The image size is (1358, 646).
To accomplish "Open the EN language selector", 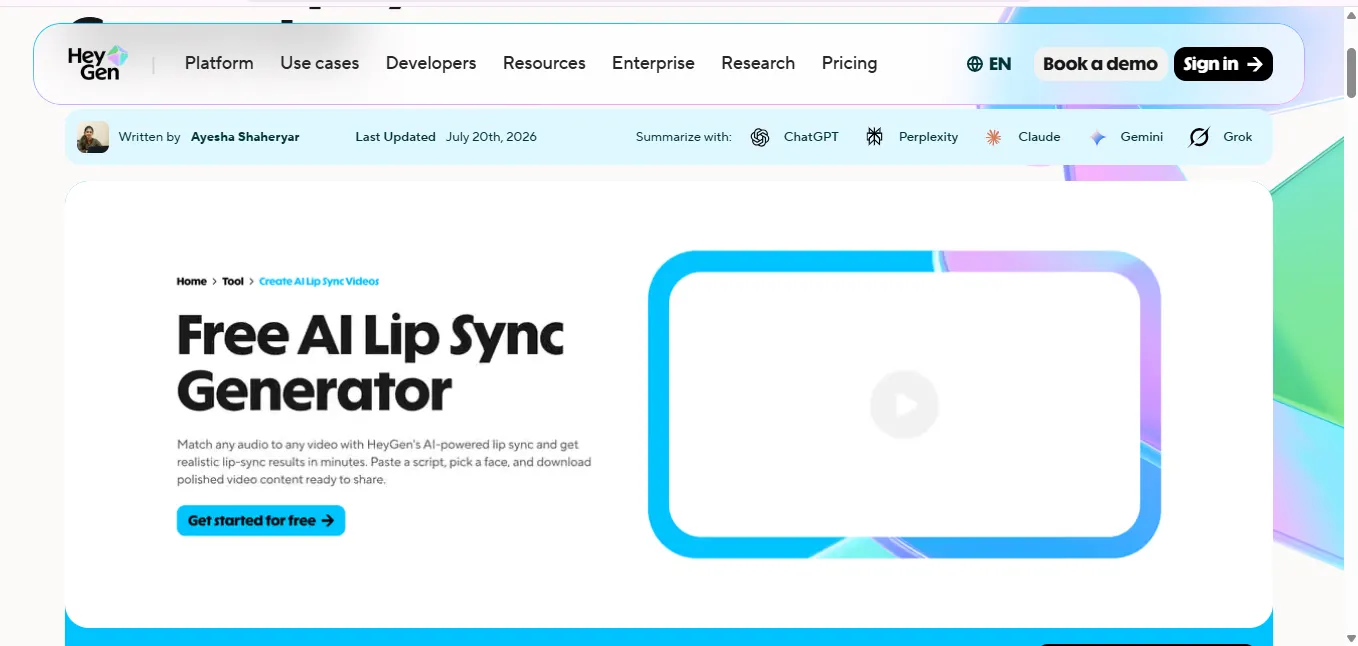I will pyautogui.click(x=989, y=64).
